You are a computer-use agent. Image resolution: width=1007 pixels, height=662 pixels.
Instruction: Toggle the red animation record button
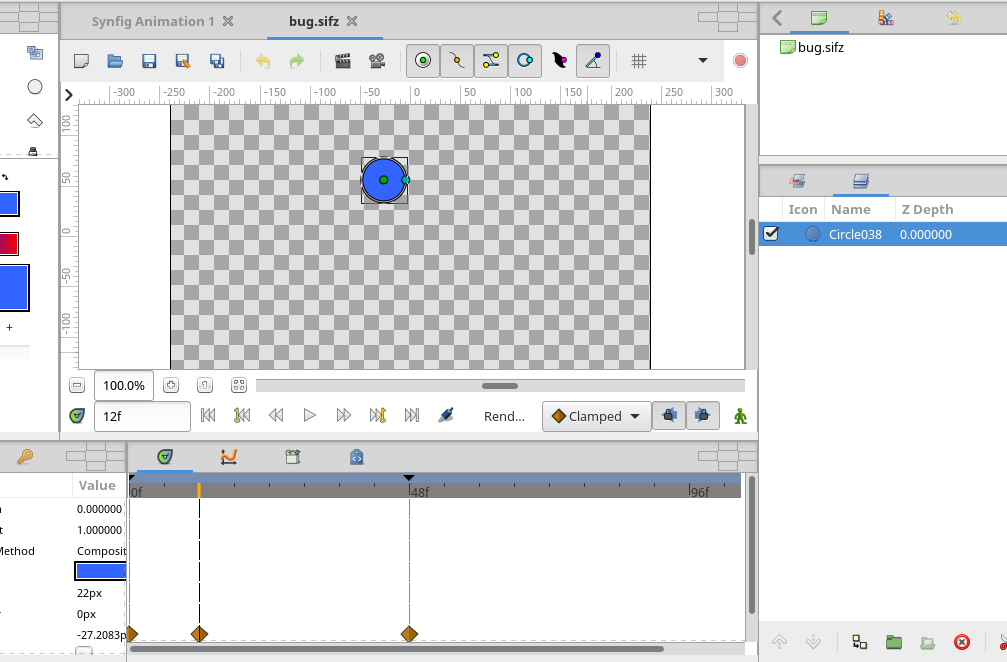click(740, 60)
